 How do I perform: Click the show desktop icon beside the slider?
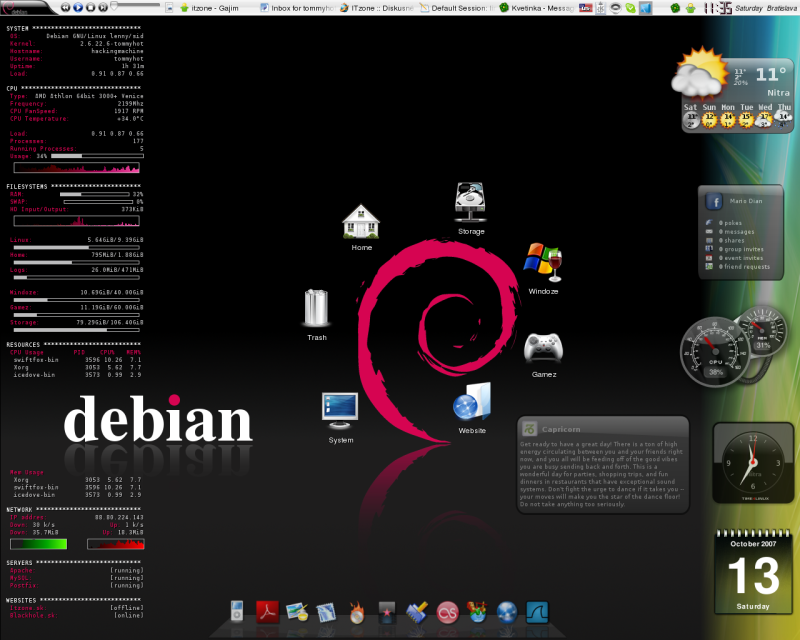pyautogui.click(x=169, y=8)
